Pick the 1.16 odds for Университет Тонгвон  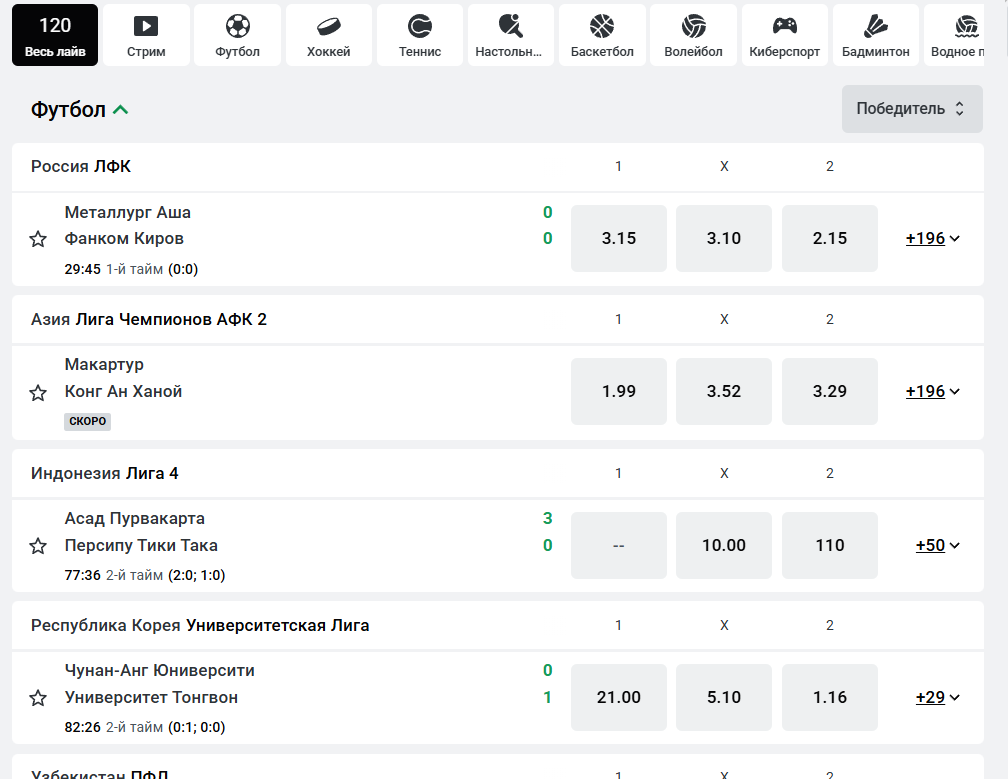click(829, 697)
